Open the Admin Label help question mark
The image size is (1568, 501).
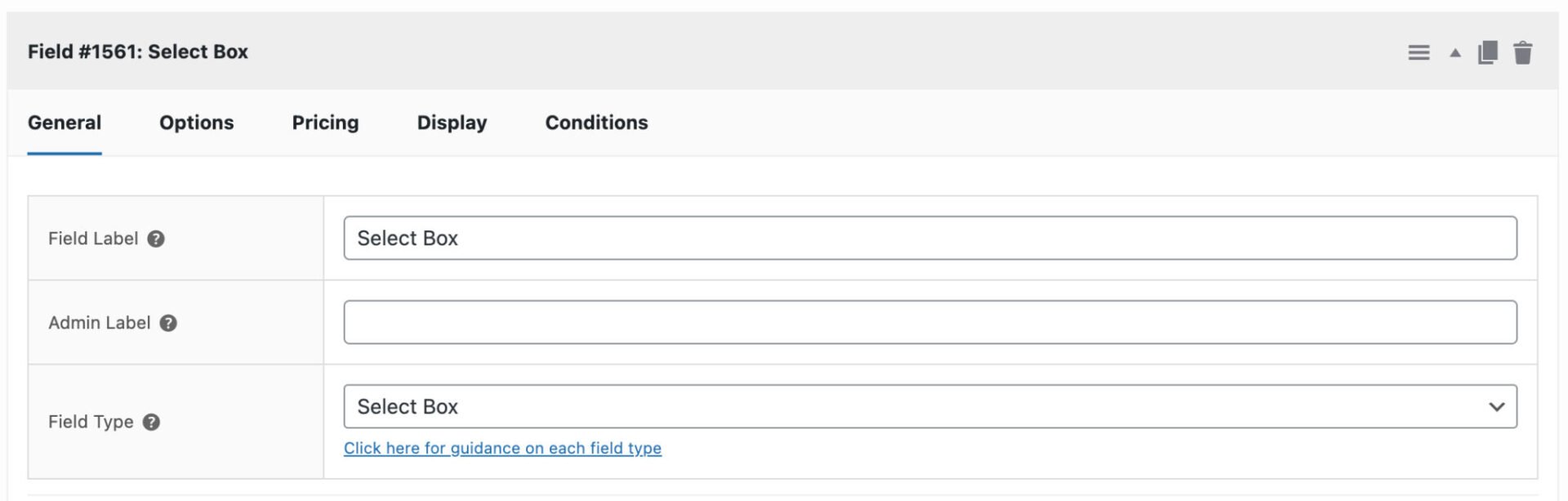(x=168, y=324)
